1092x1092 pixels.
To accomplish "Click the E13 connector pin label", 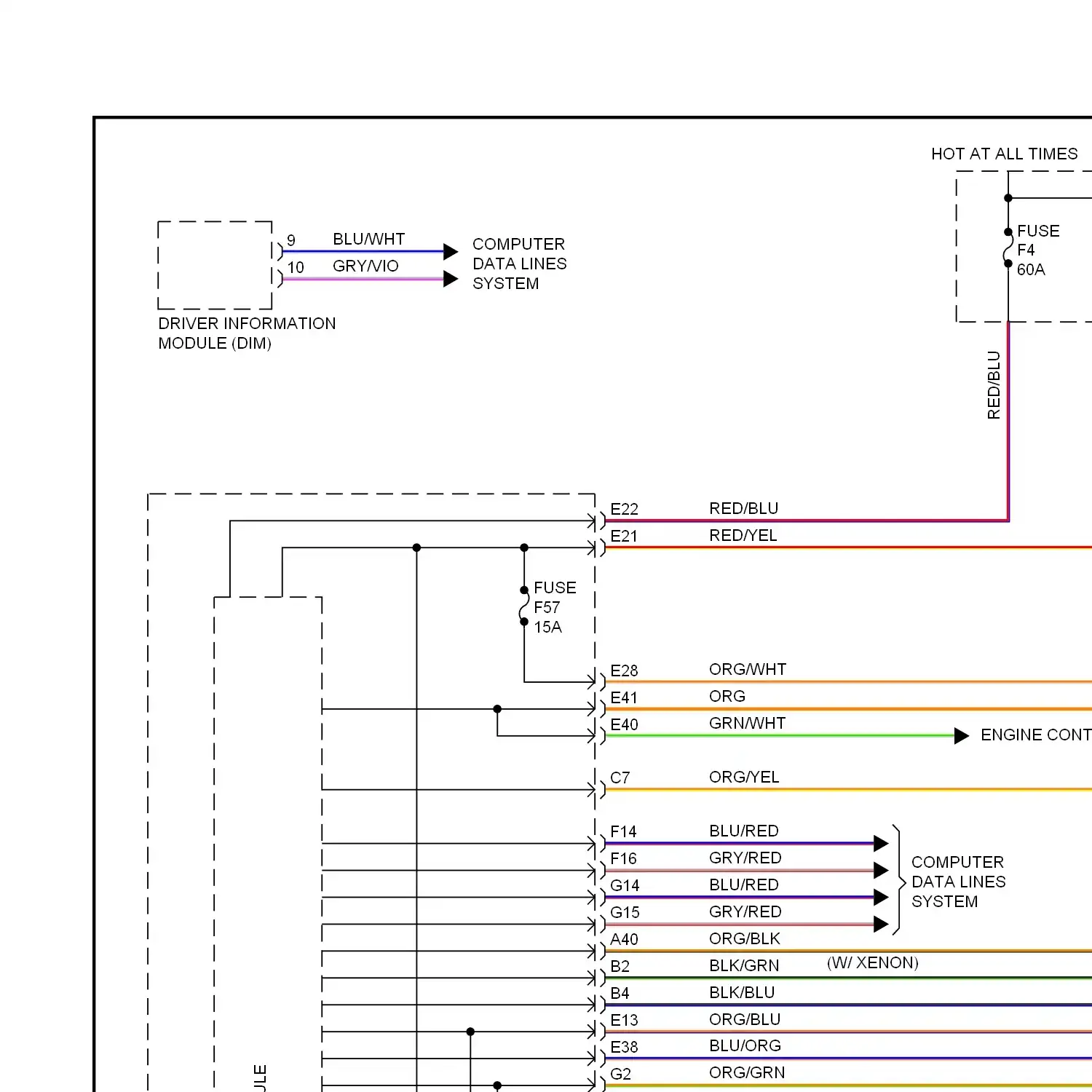I will (x=624, y=1020).
